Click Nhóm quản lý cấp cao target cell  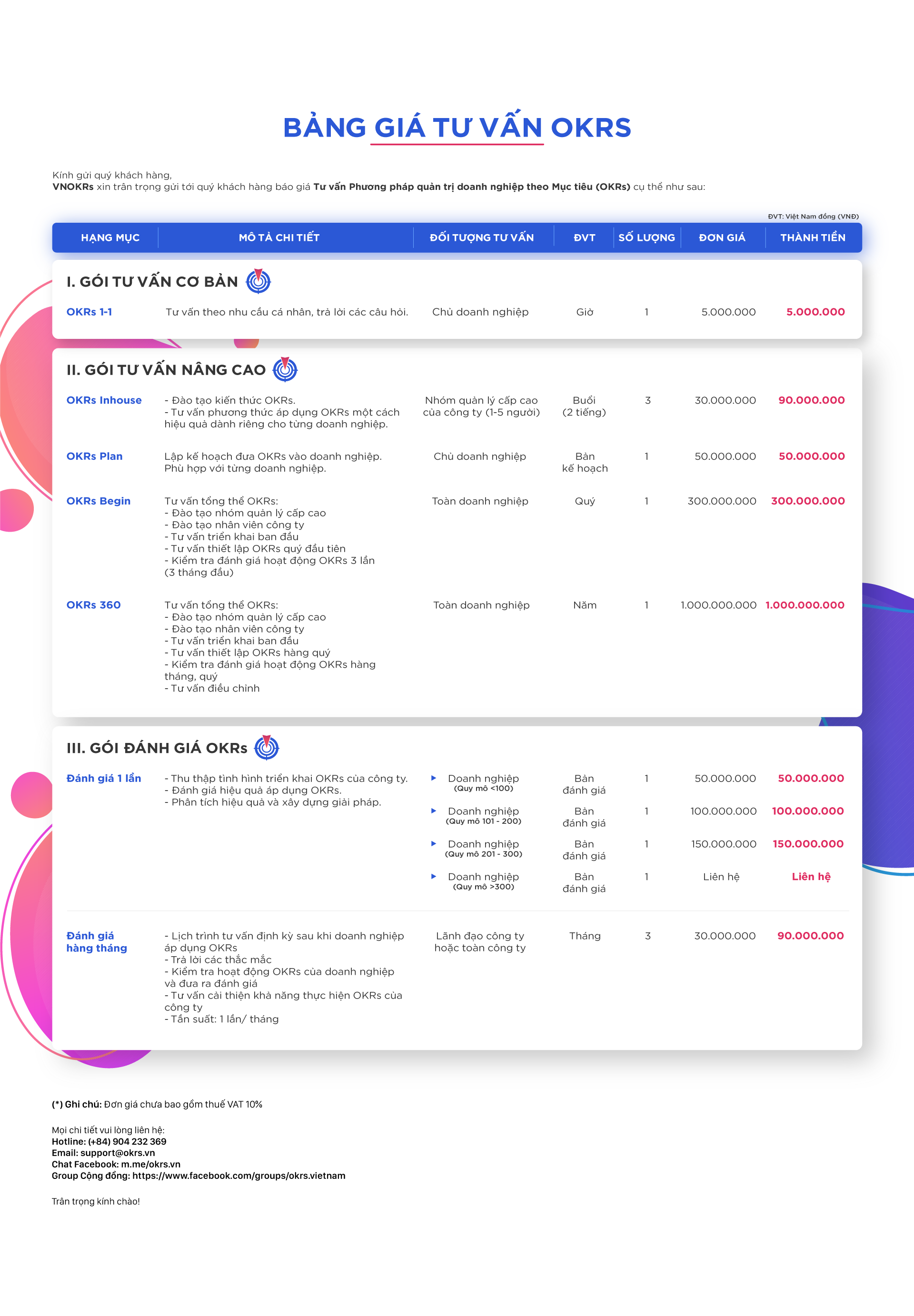click(481, 406)
